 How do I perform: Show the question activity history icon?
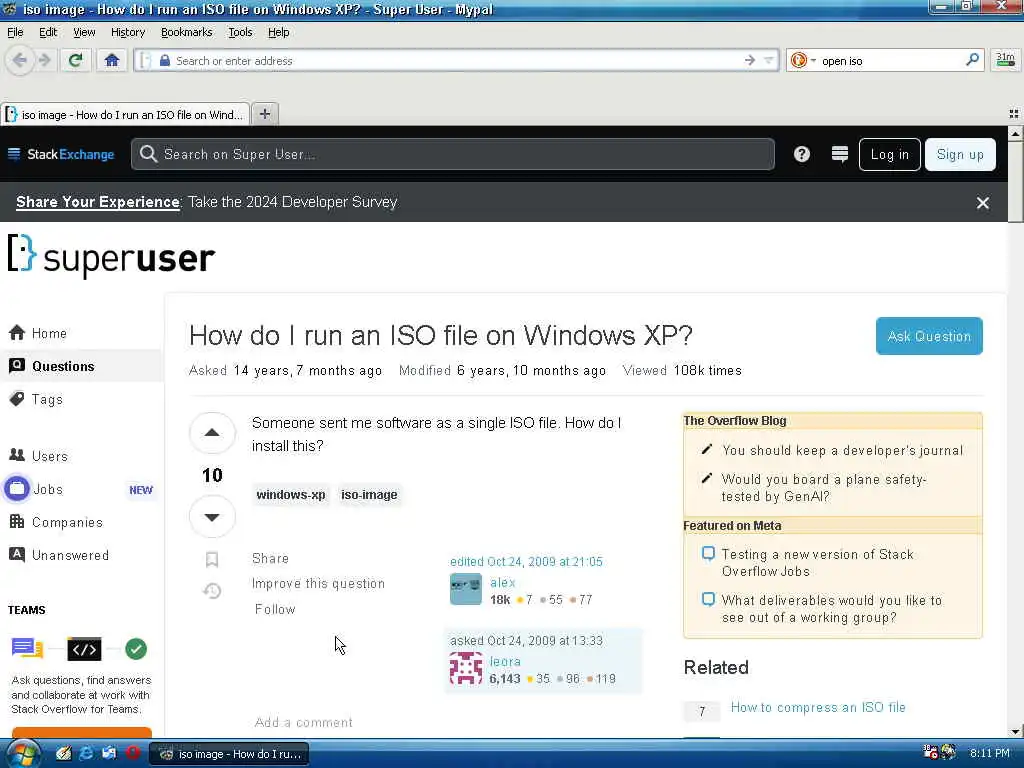tap(212, 590)
